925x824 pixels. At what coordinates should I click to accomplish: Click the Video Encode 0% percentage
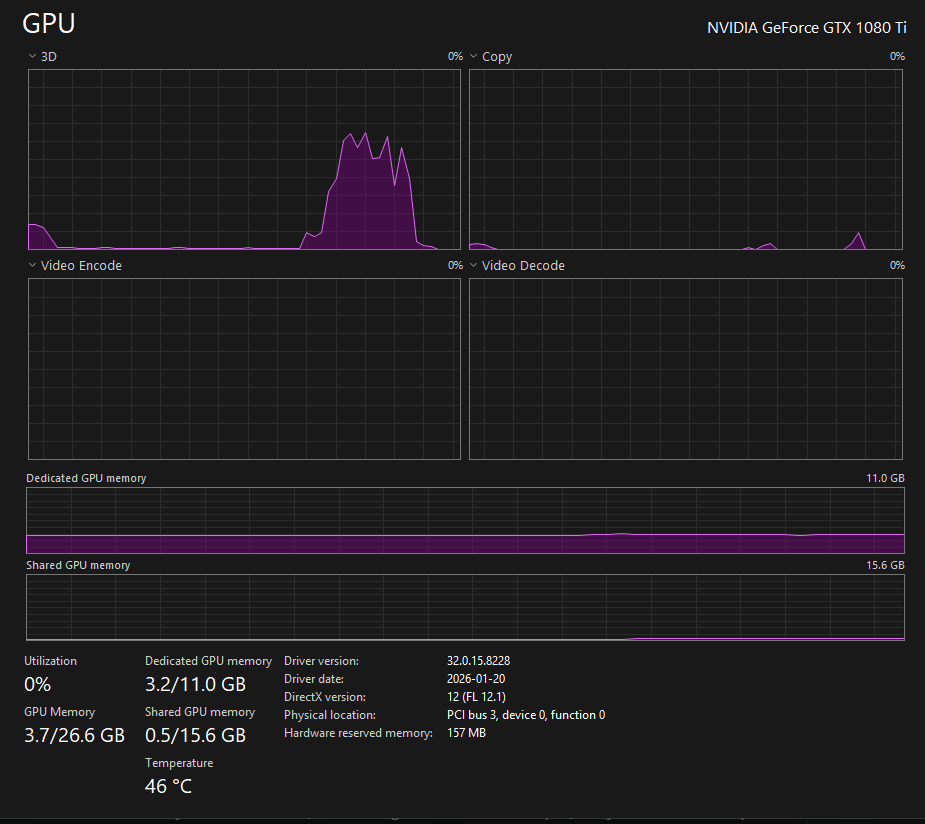point(455,265)
